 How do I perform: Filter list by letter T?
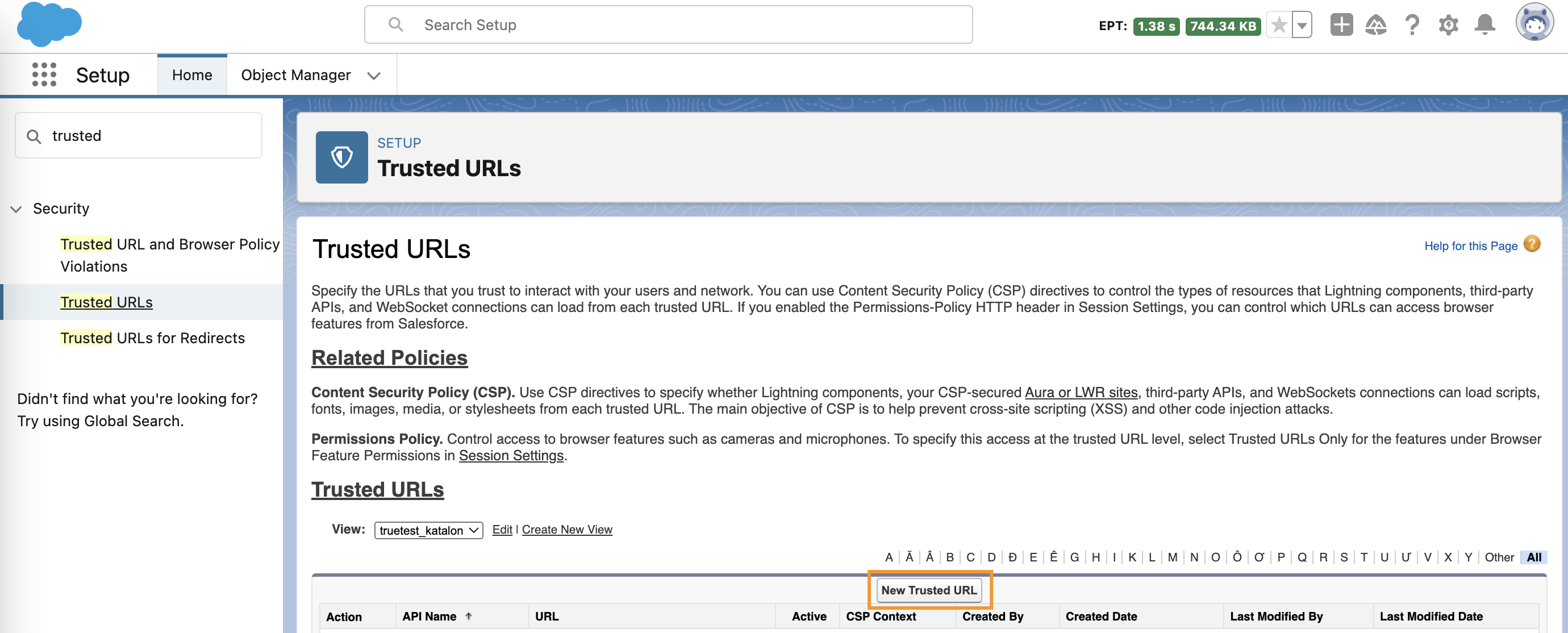click(x=1363, y=557)
